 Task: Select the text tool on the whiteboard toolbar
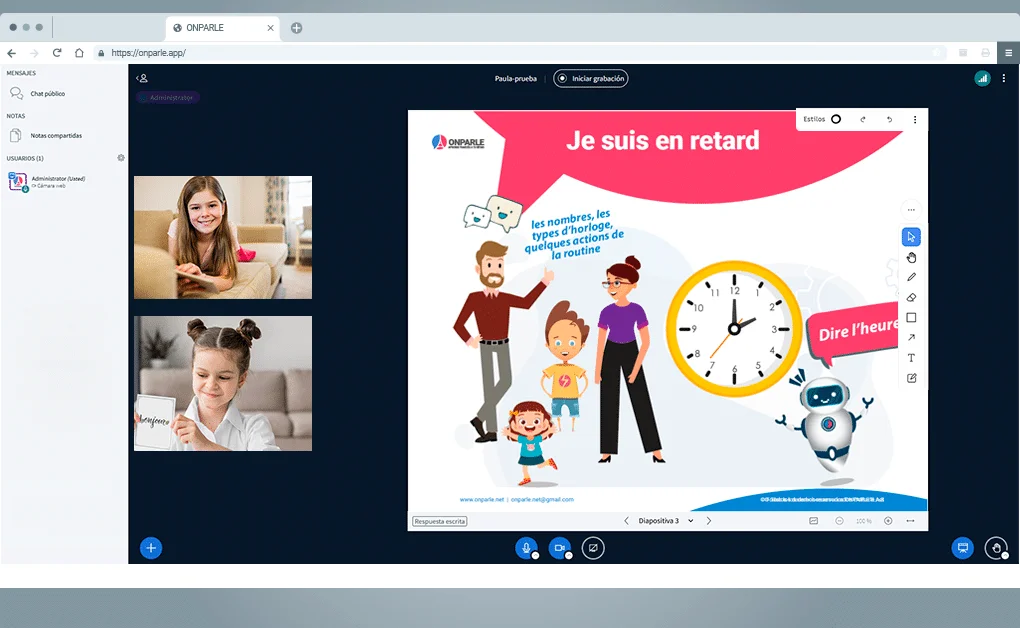911,357
